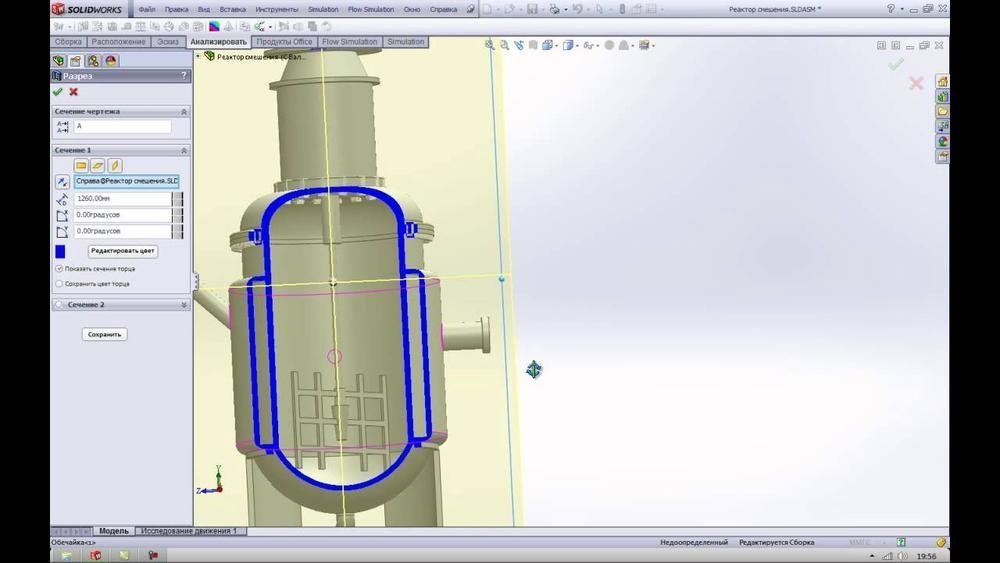Collapse the Сечение 1 group
The image size is (1000, 563).
tap(184, 150)
